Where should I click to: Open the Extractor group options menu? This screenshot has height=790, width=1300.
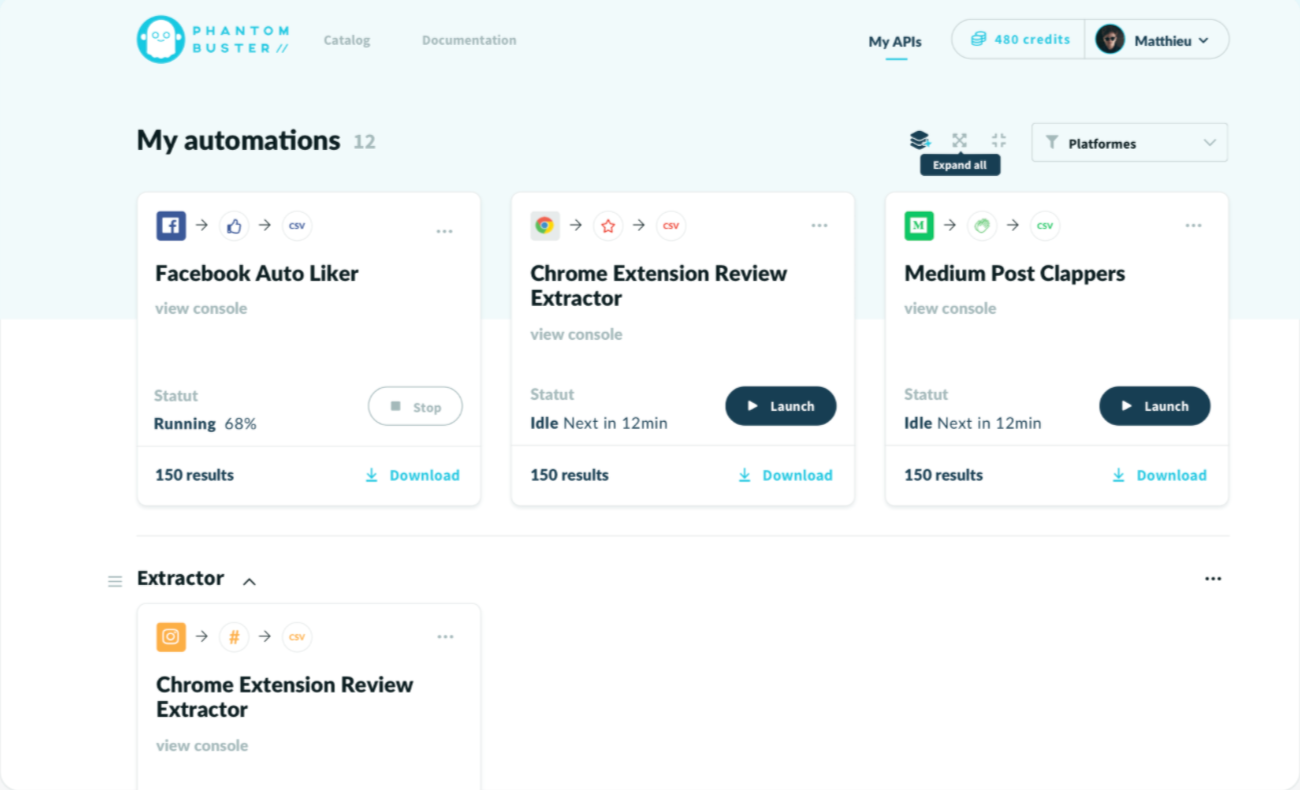(1213, 579)
